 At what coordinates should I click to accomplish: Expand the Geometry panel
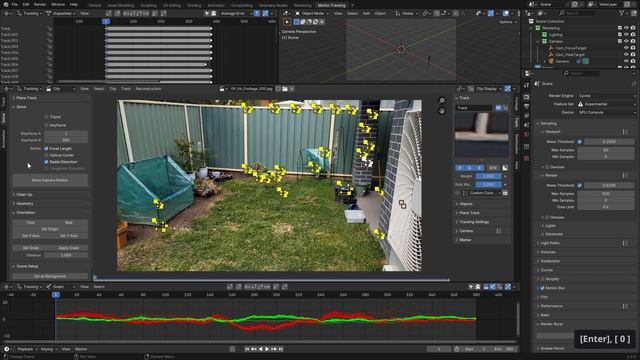(24, 204)
